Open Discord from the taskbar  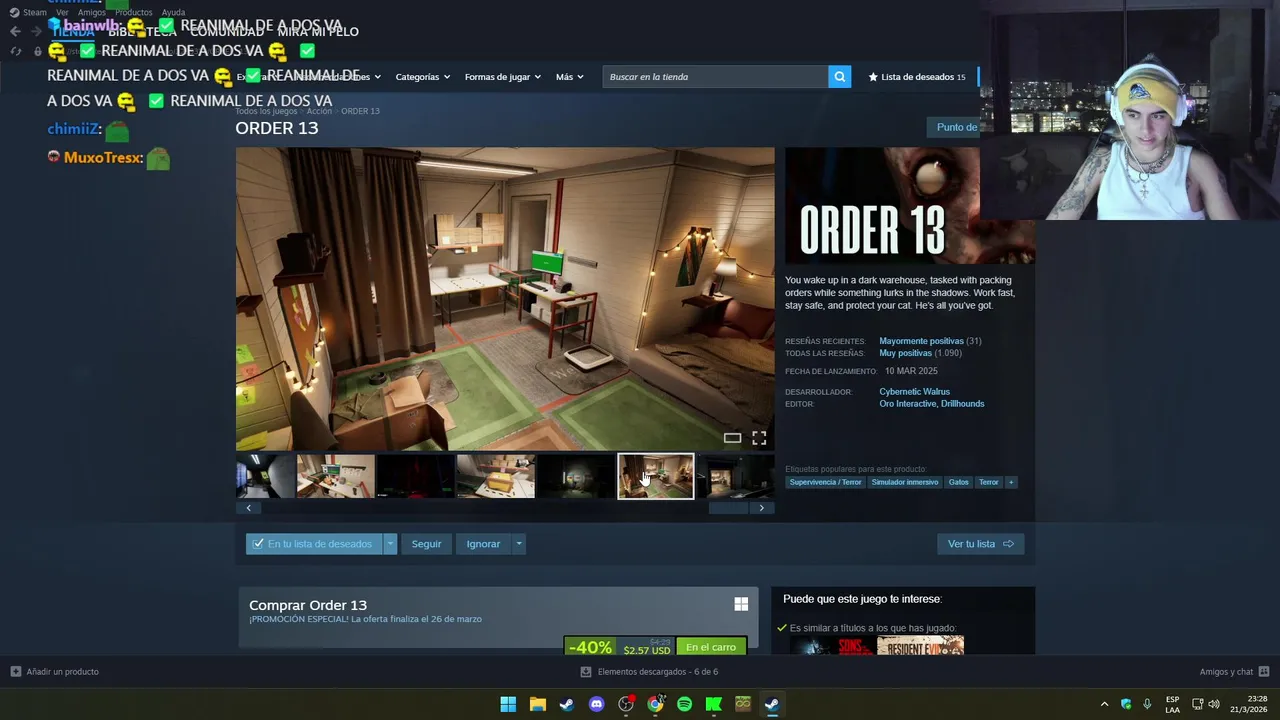tap(596, 704)
